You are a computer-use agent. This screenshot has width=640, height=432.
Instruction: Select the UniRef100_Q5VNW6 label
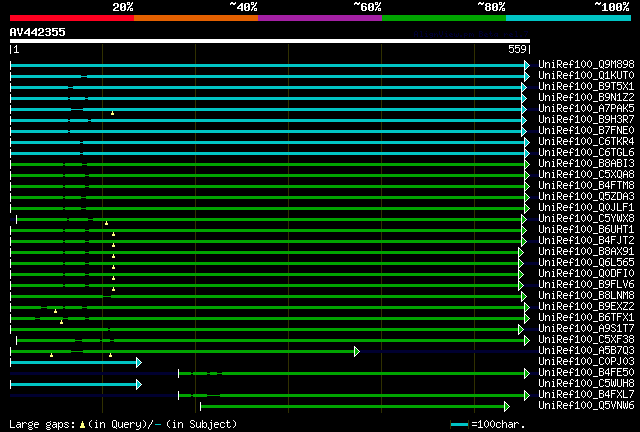point(586,406)
